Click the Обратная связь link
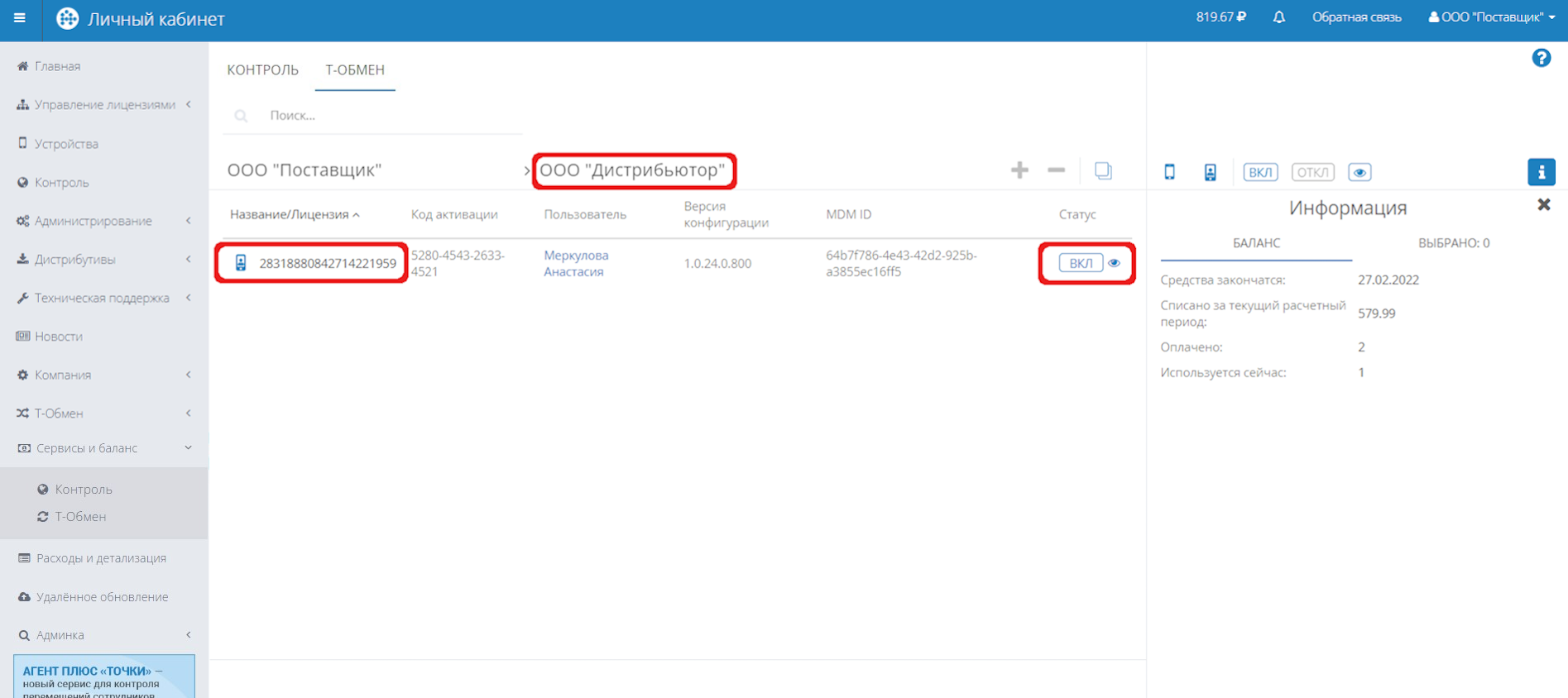 tap(1356, 17)
